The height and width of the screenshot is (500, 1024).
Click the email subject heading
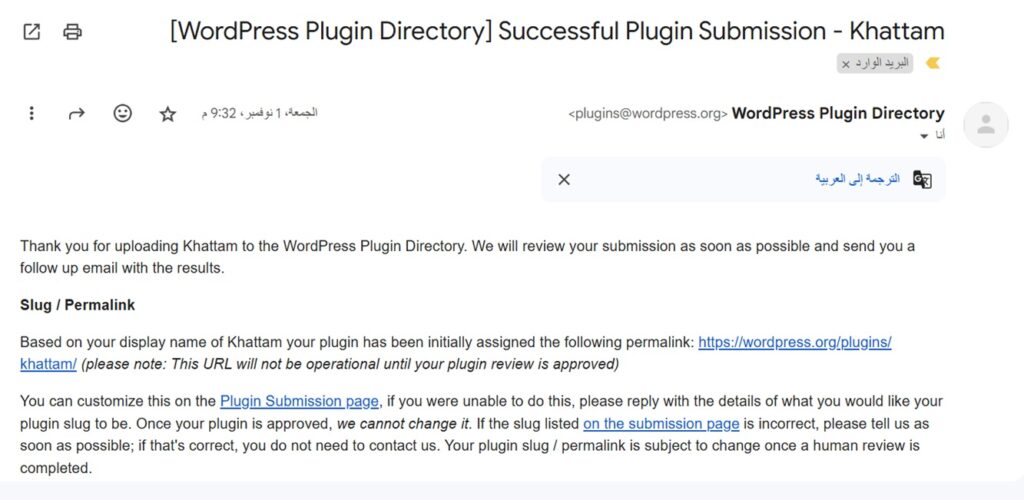[x=557, y=31]
